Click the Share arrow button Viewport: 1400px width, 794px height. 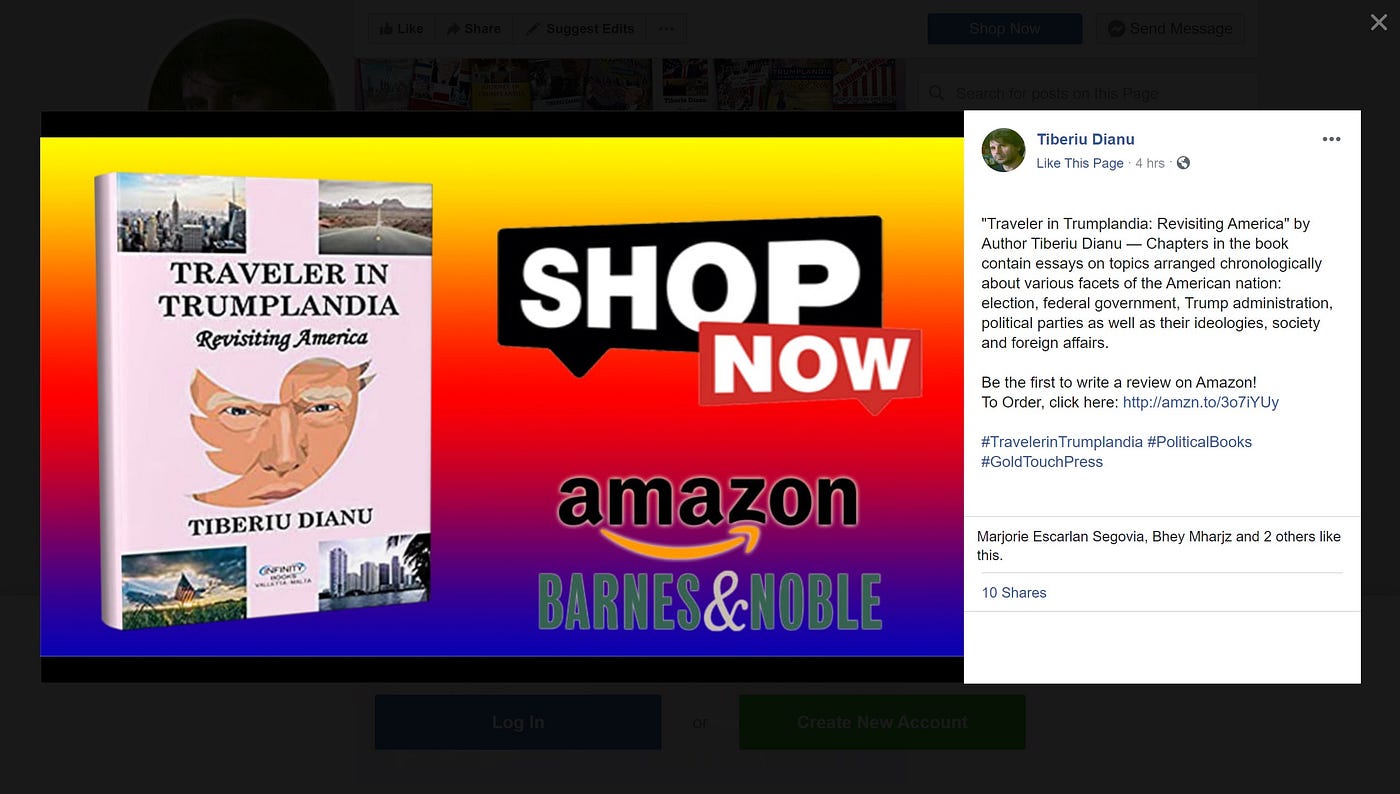pyautogui.click(x=473, y=29)
